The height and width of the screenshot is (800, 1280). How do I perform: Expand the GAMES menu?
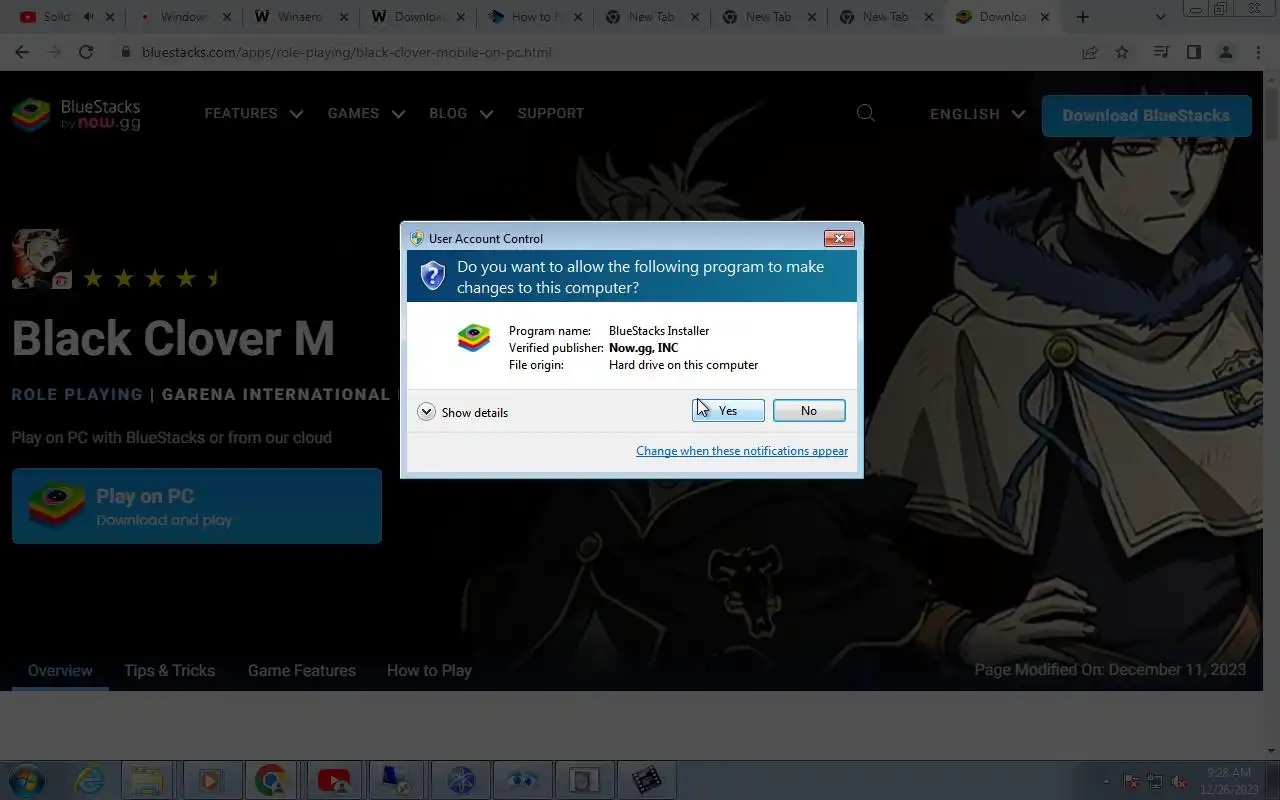(x=366, y=114)
